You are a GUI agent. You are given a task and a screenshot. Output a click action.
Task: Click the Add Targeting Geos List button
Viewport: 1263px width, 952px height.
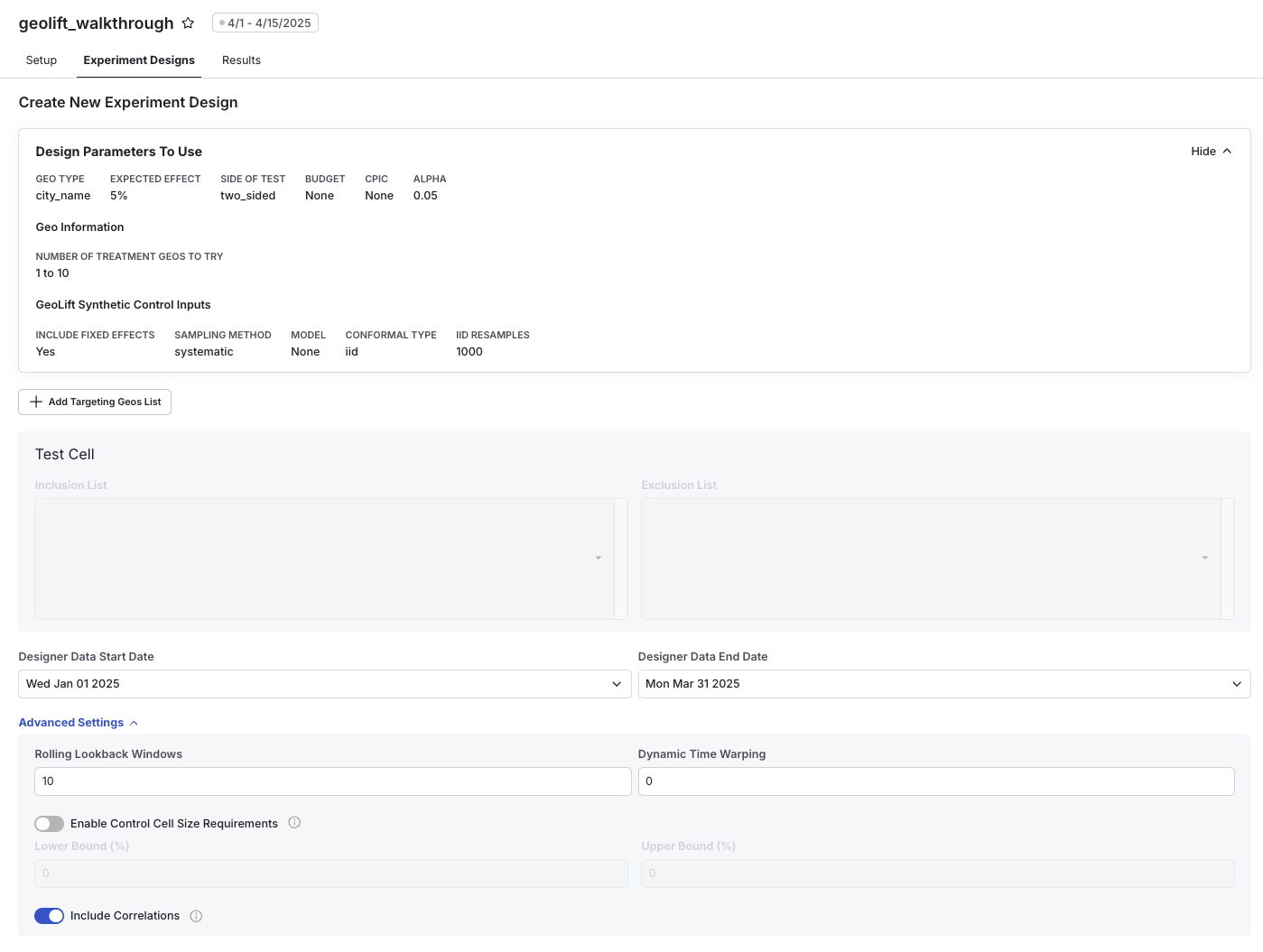(94, 402)
